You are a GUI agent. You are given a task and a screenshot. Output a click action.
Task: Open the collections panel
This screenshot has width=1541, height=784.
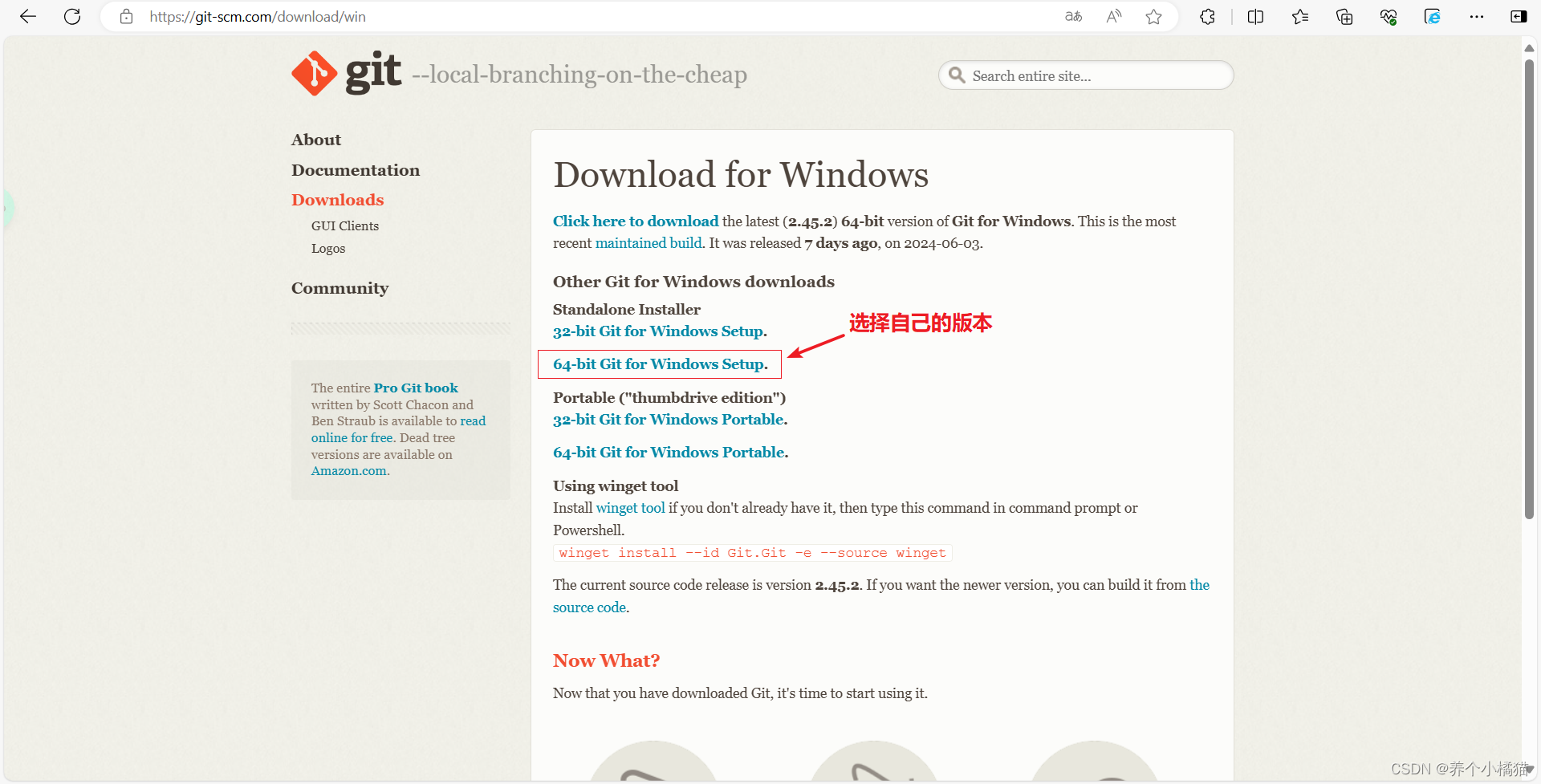[x=1344, y=16]
